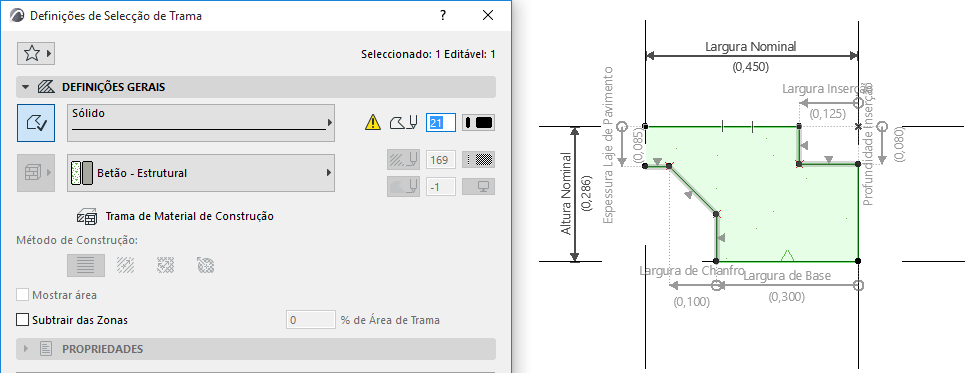
Task: Click the Propriedades section list icon
Action: [x=46, y=349]
